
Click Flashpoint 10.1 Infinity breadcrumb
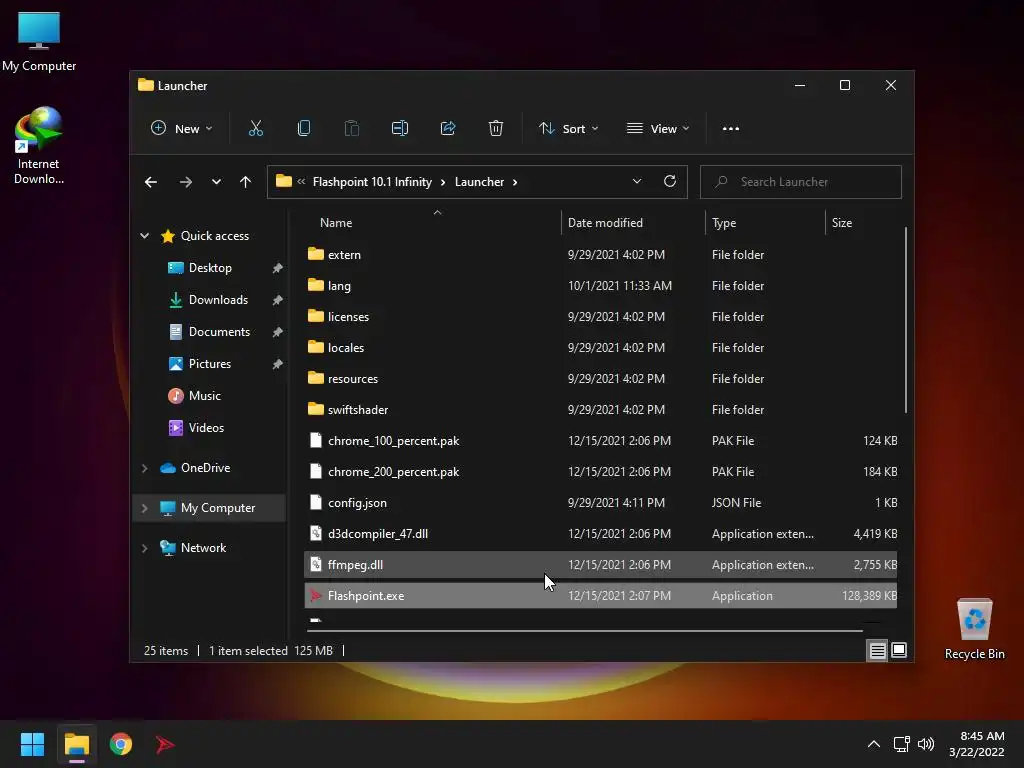372,182
